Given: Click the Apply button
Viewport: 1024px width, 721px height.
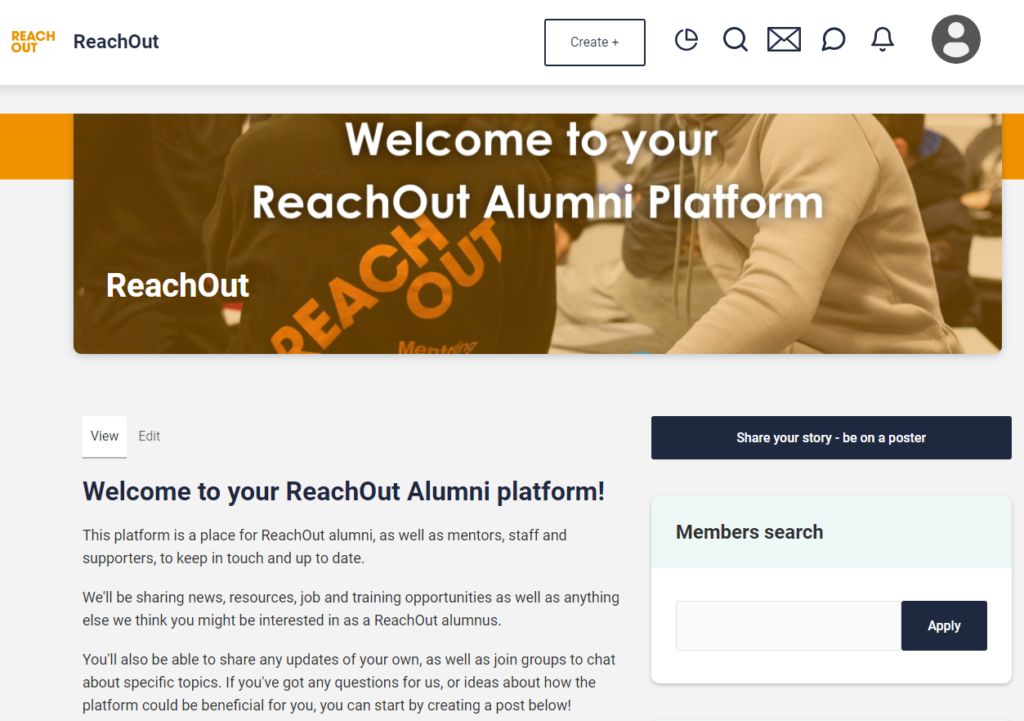Looking at the screenshot, I should (944, 626).
